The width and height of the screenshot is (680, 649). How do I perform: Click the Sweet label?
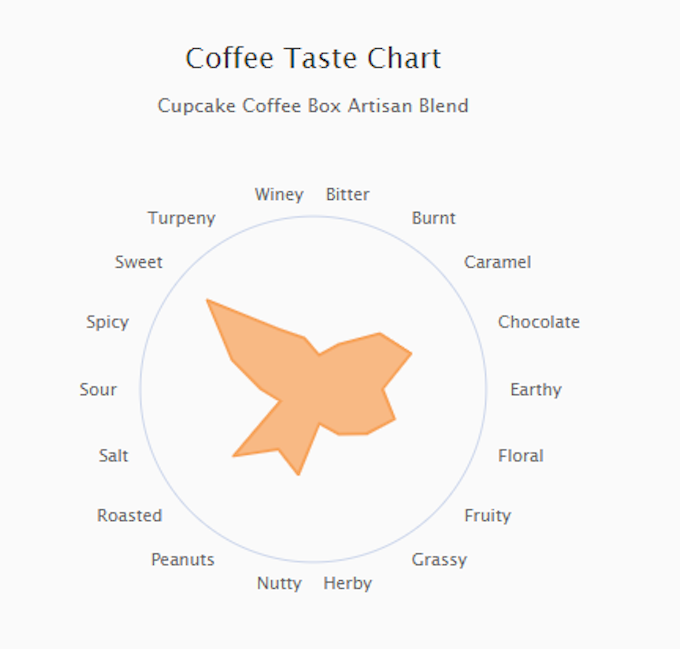139,262
